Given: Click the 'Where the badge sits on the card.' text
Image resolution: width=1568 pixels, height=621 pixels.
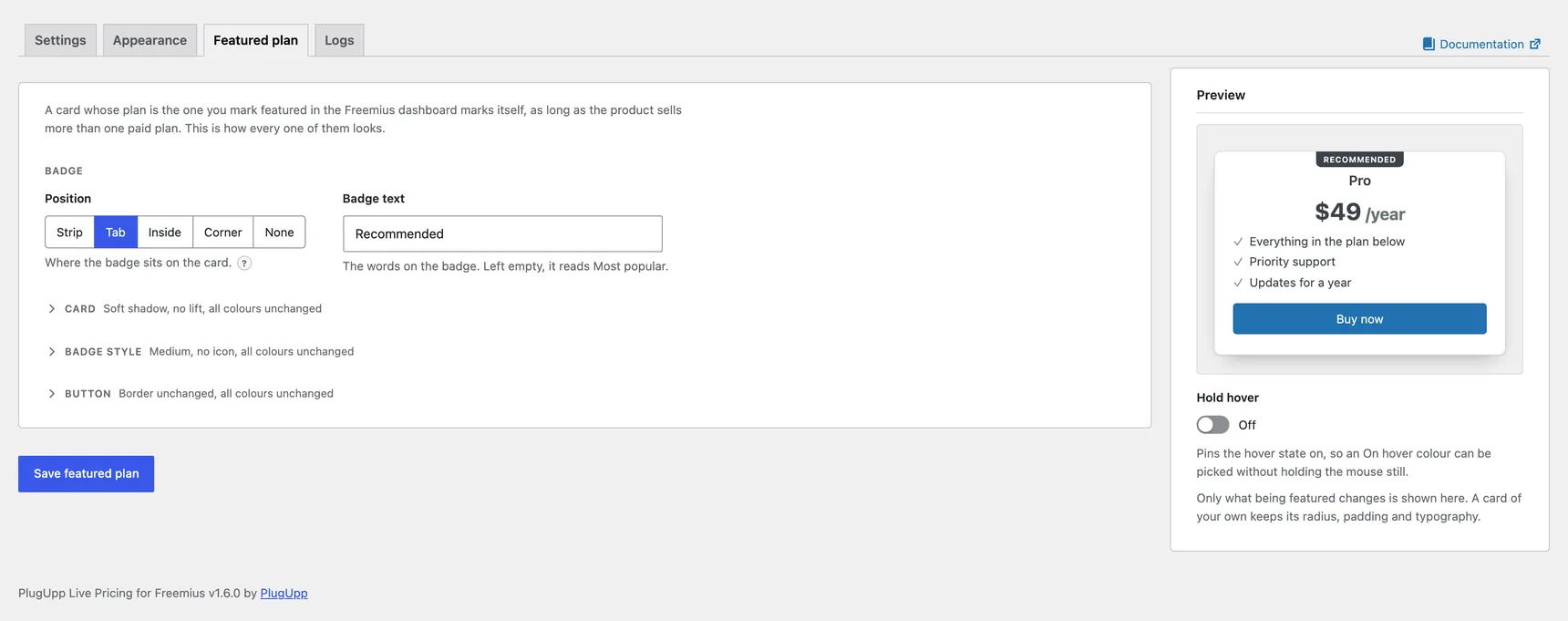Looking at the screenshot, I should 138,263.
